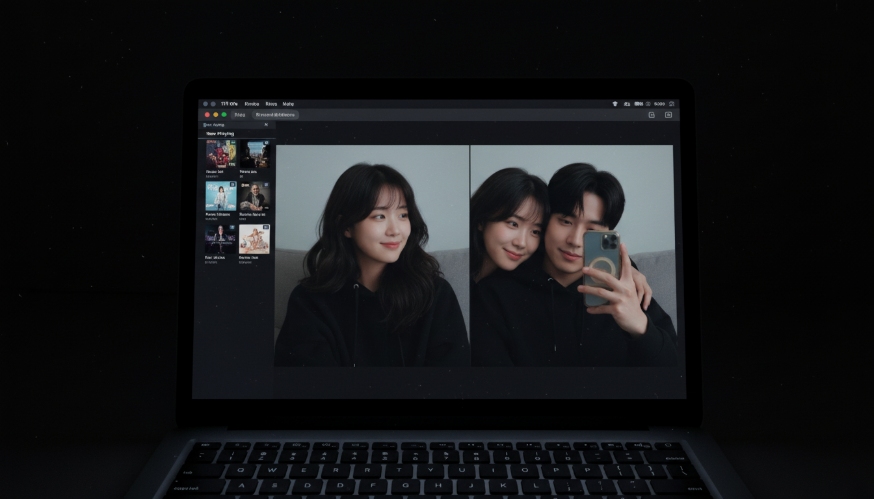Open the first app menu in the menu bar

229,104
